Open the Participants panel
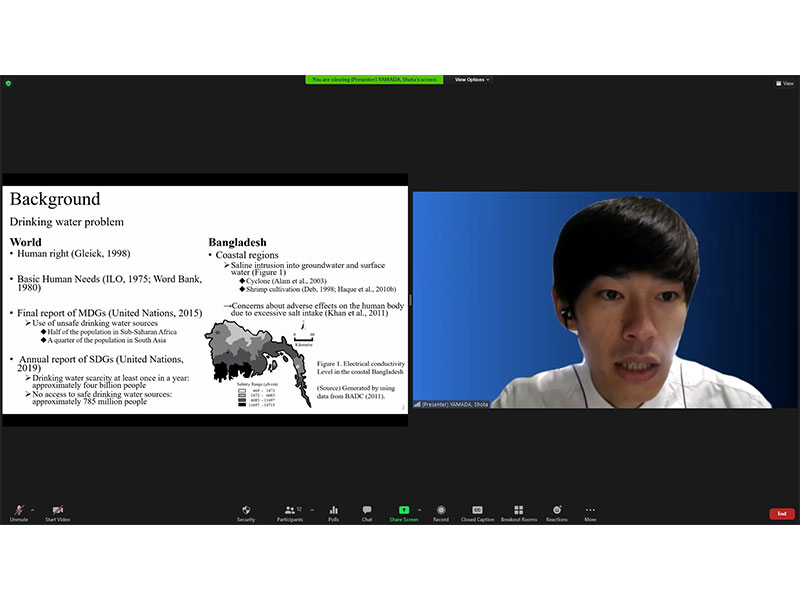The height and width of the screenshot is (600, 800). [x=291, y=512]
